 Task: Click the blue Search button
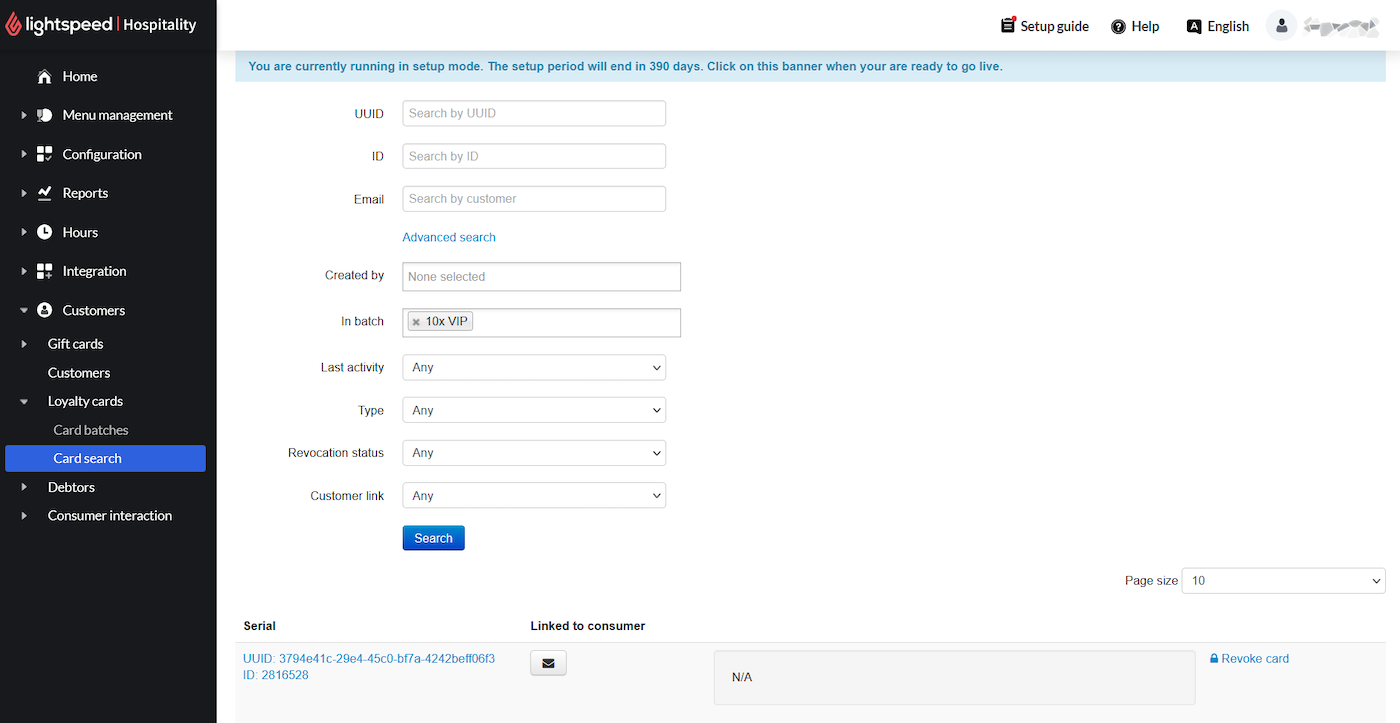[x=433, y=538]
